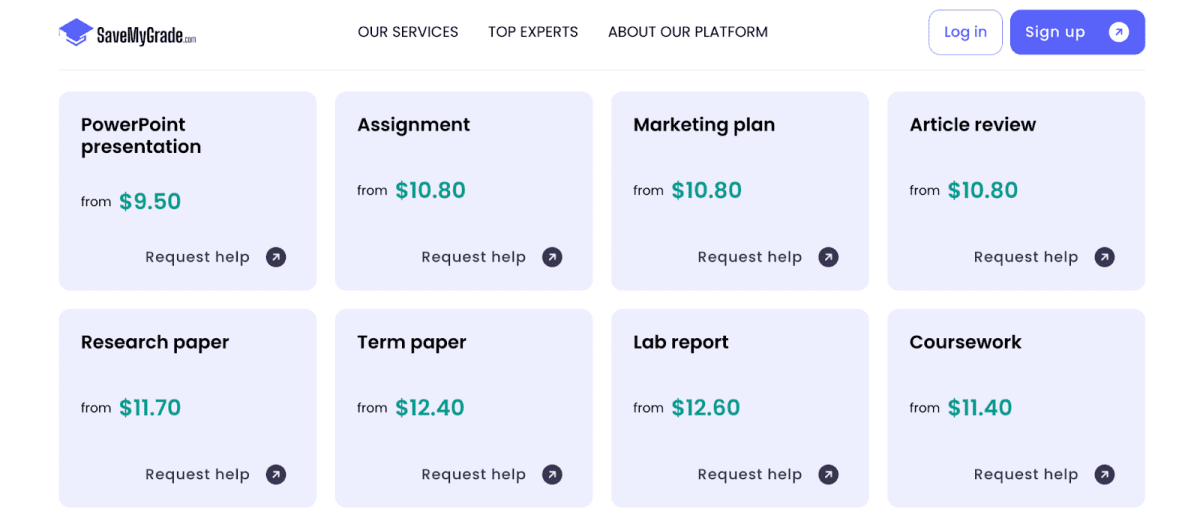Click the arrow icon in Coursework card
Image resolution: width=1200 pixels, height=521 pixels.
click(1104, 474)
